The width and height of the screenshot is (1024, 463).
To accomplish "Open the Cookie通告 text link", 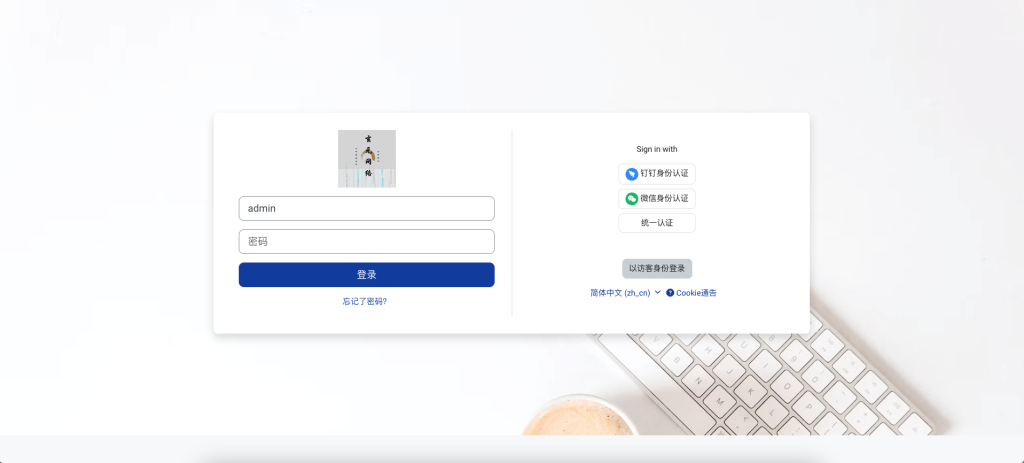I will pyautogui.click(x=696, y=293).
